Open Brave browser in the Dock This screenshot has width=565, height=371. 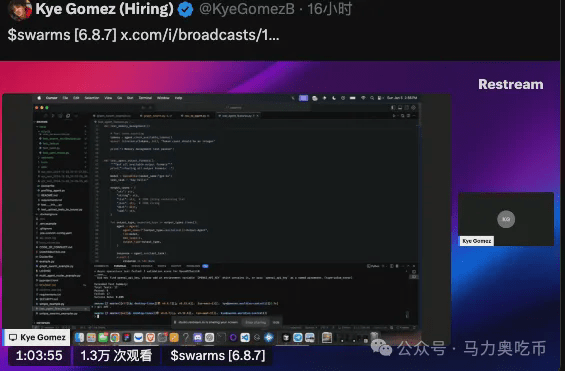pos(150,338)
